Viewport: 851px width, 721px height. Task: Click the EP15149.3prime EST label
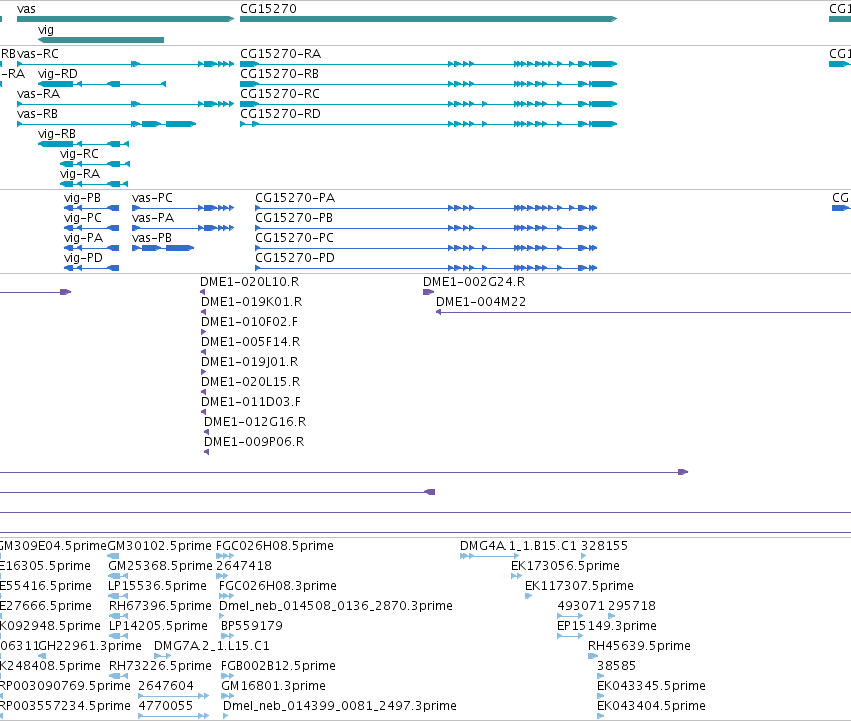(x=607, y=626)
